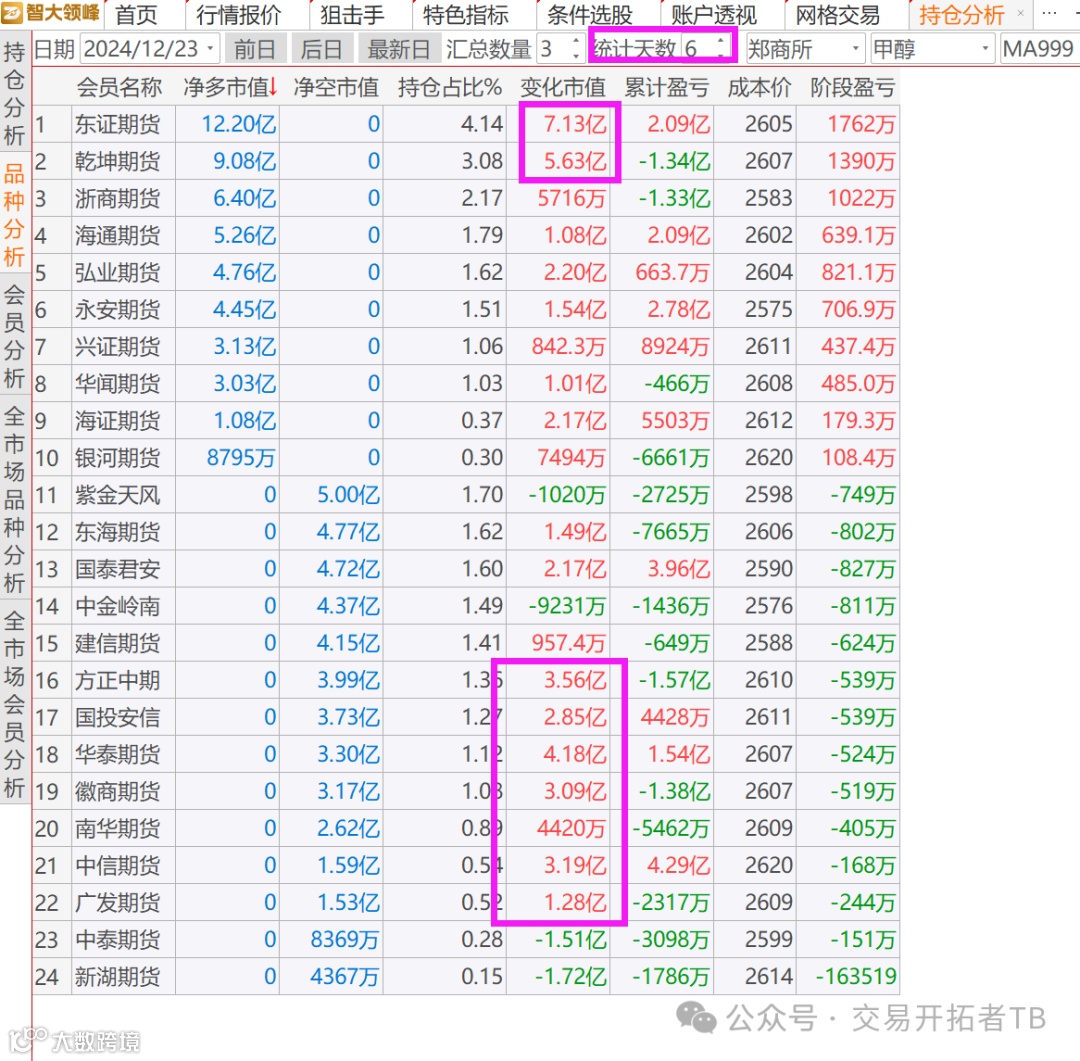This screenshot has height=1061, width=1080.
Task: Click the 汇总数量 value field
Action: click(554, 49)
